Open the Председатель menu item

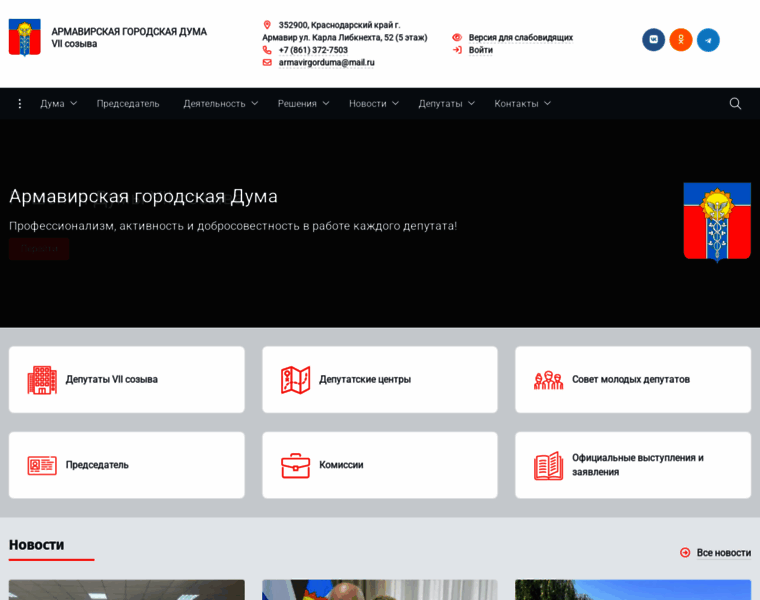tap(128, 103)
